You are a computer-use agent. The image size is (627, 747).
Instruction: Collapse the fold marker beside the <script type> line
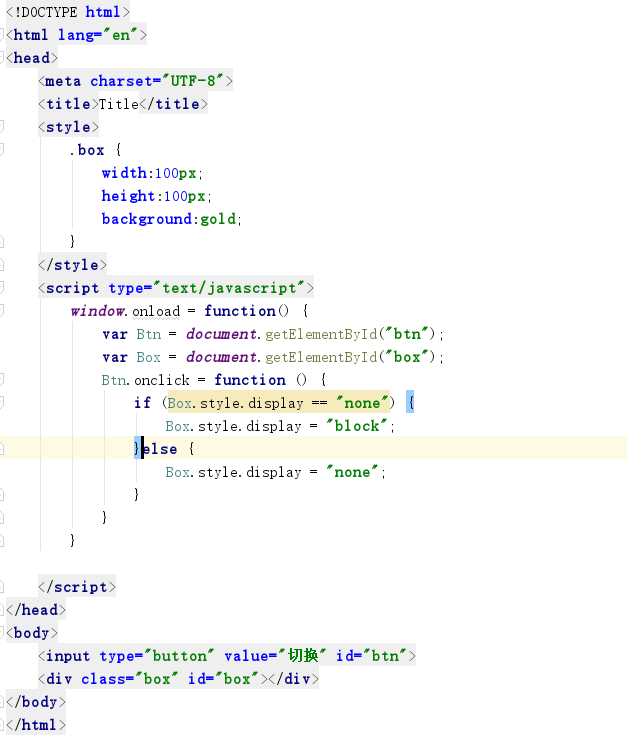pyautogui.click(x=1, y=288)
